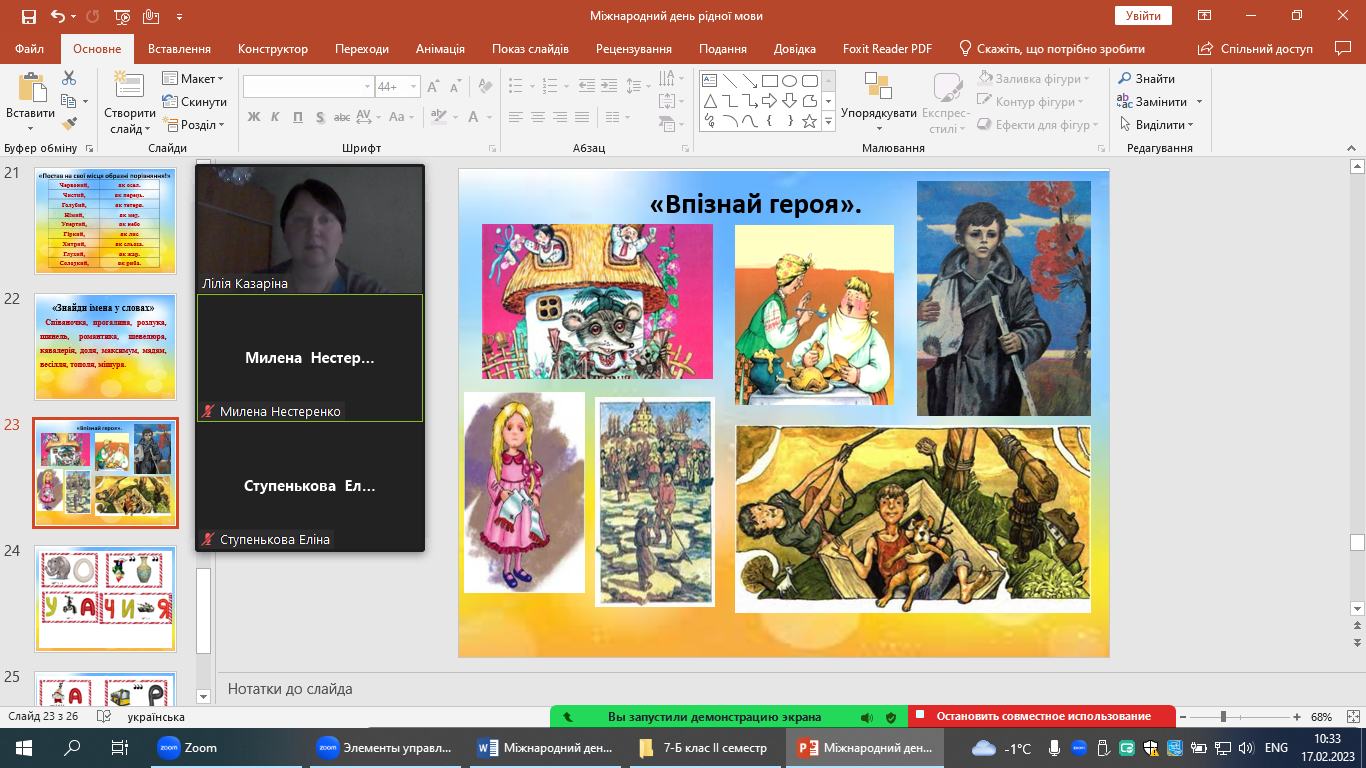This screenshot has width=1366, height=768.
Task: Open Контур фігури shape outline options
Action: click(x=1031, y=102)
